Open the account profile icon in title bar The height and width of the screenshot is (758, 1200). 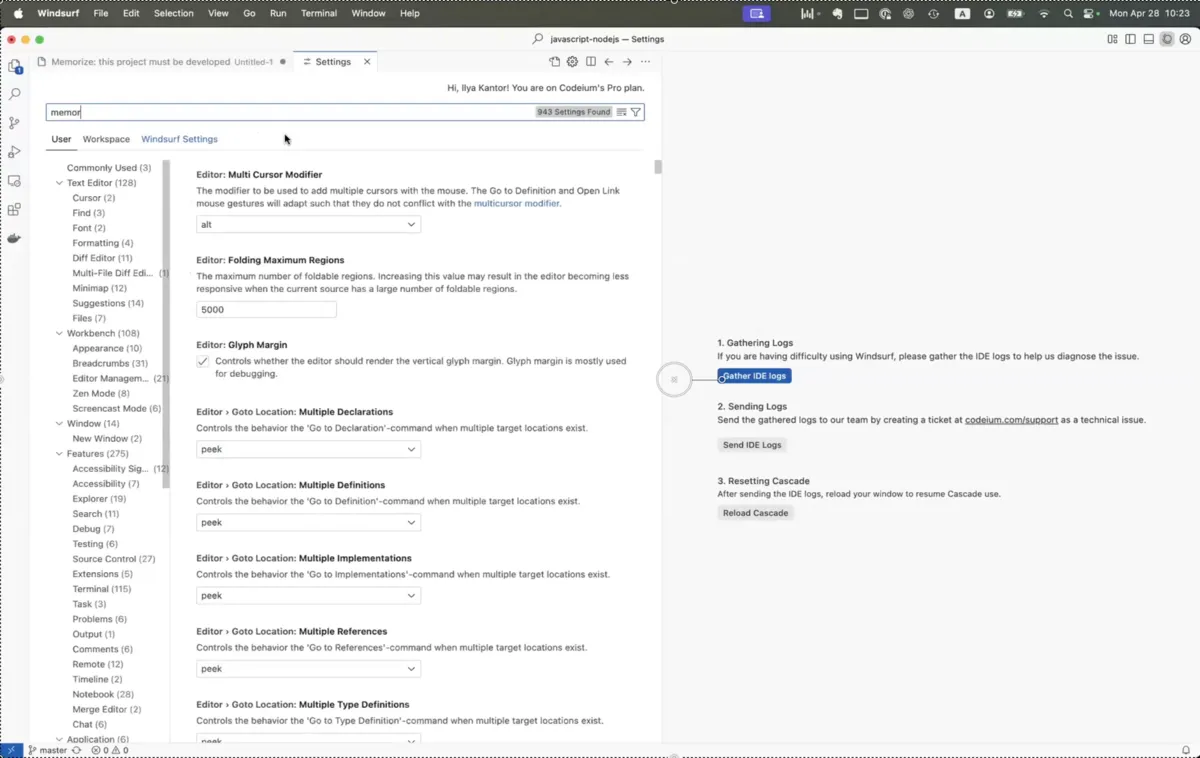(1185, 39)
